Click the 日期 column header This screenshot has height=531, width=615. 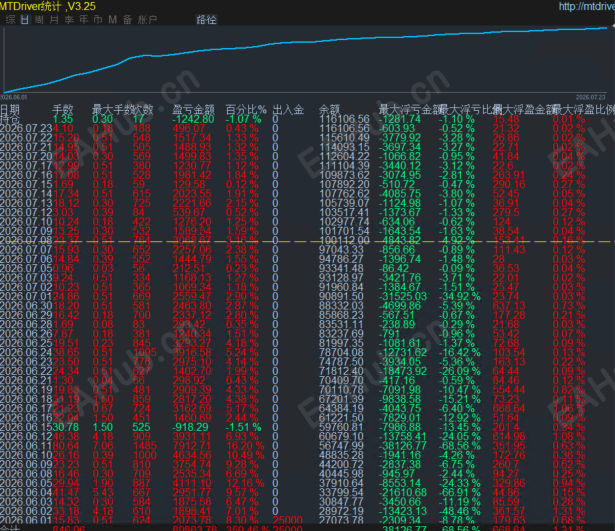point(10,109)
